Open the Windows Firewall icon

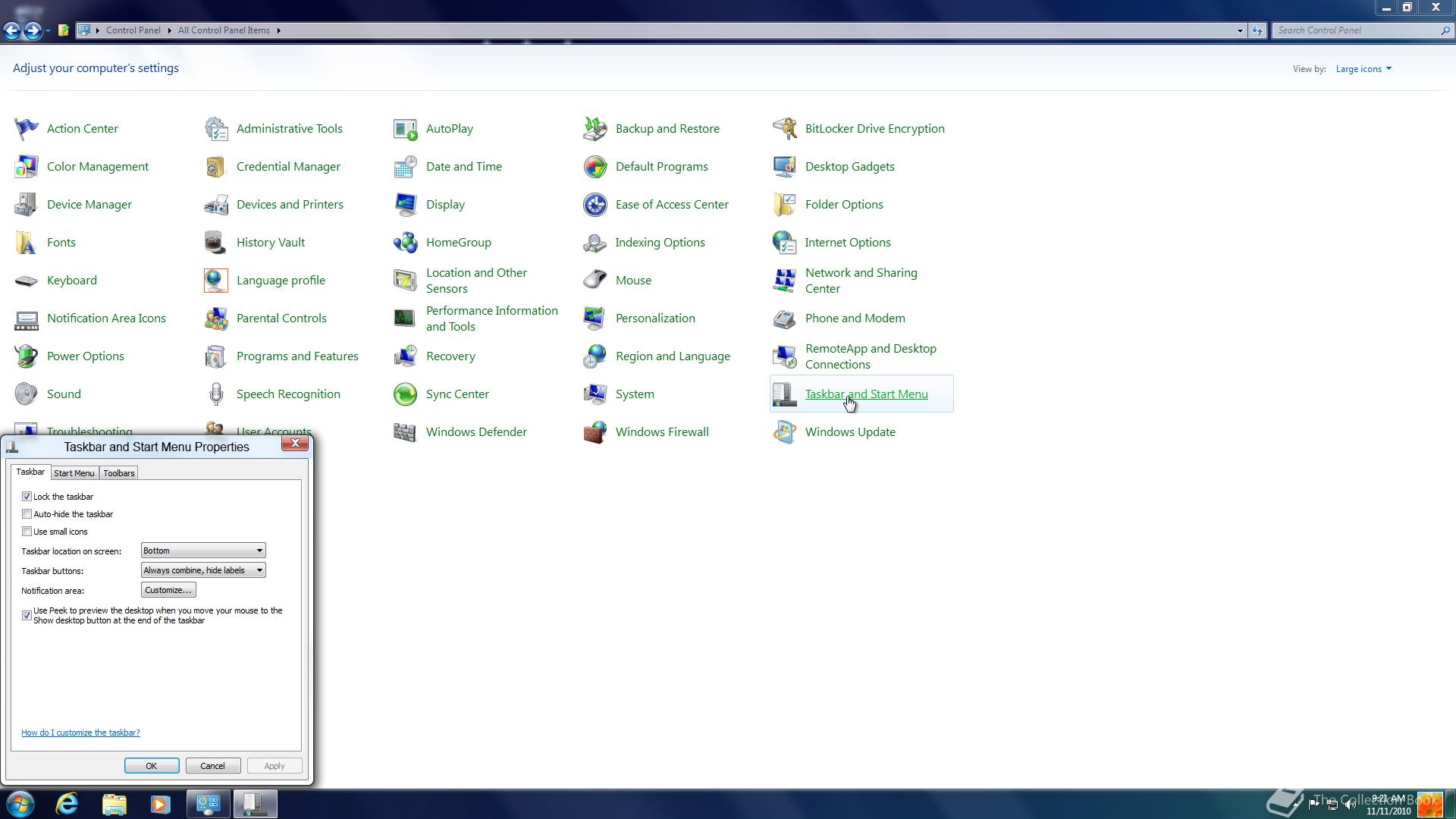595,432
